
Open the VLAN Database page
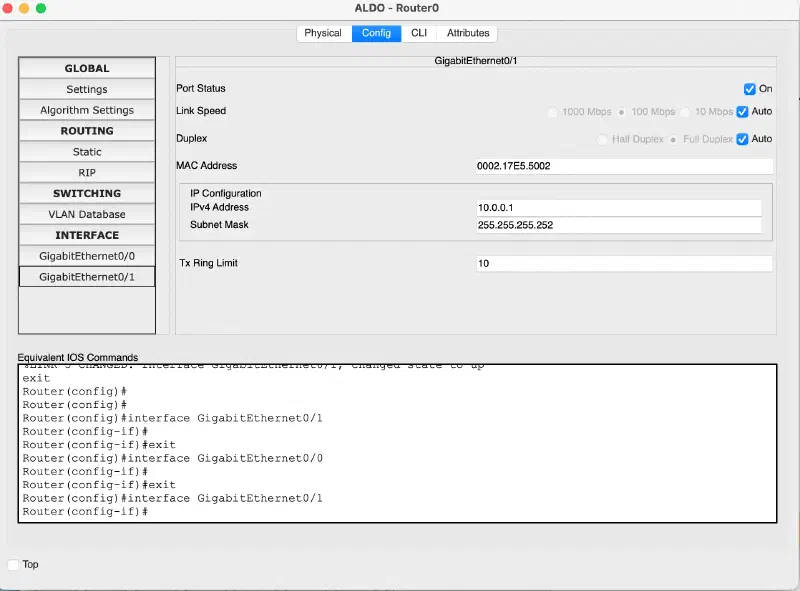87,214
